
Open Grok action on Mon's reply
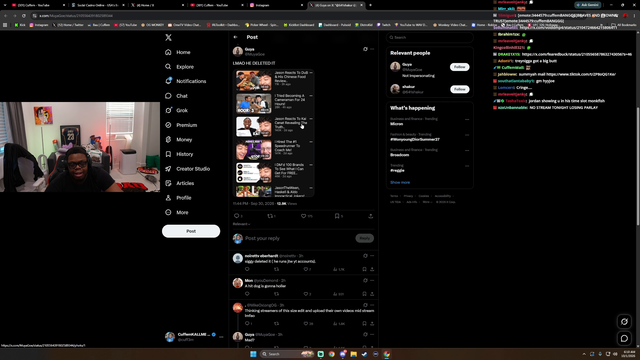coord(365,280)
